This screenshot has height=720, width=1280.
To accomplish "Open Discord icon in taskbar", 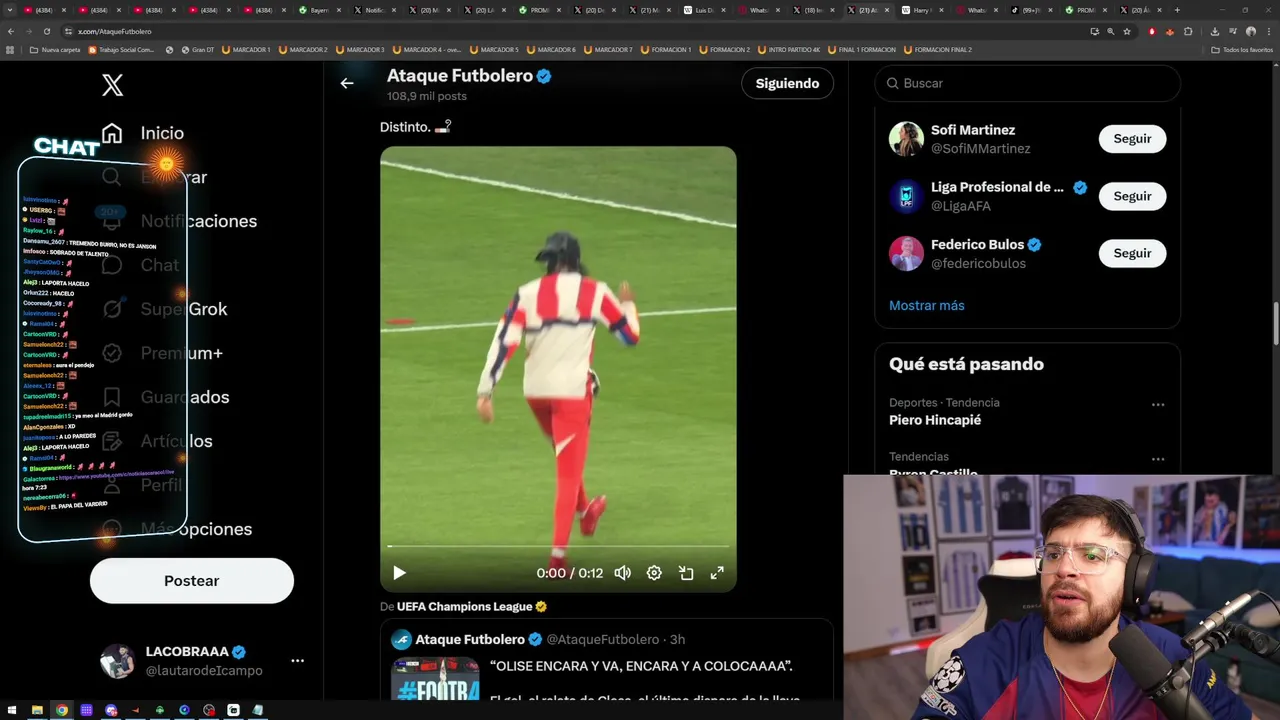I will tap(111, 710).
